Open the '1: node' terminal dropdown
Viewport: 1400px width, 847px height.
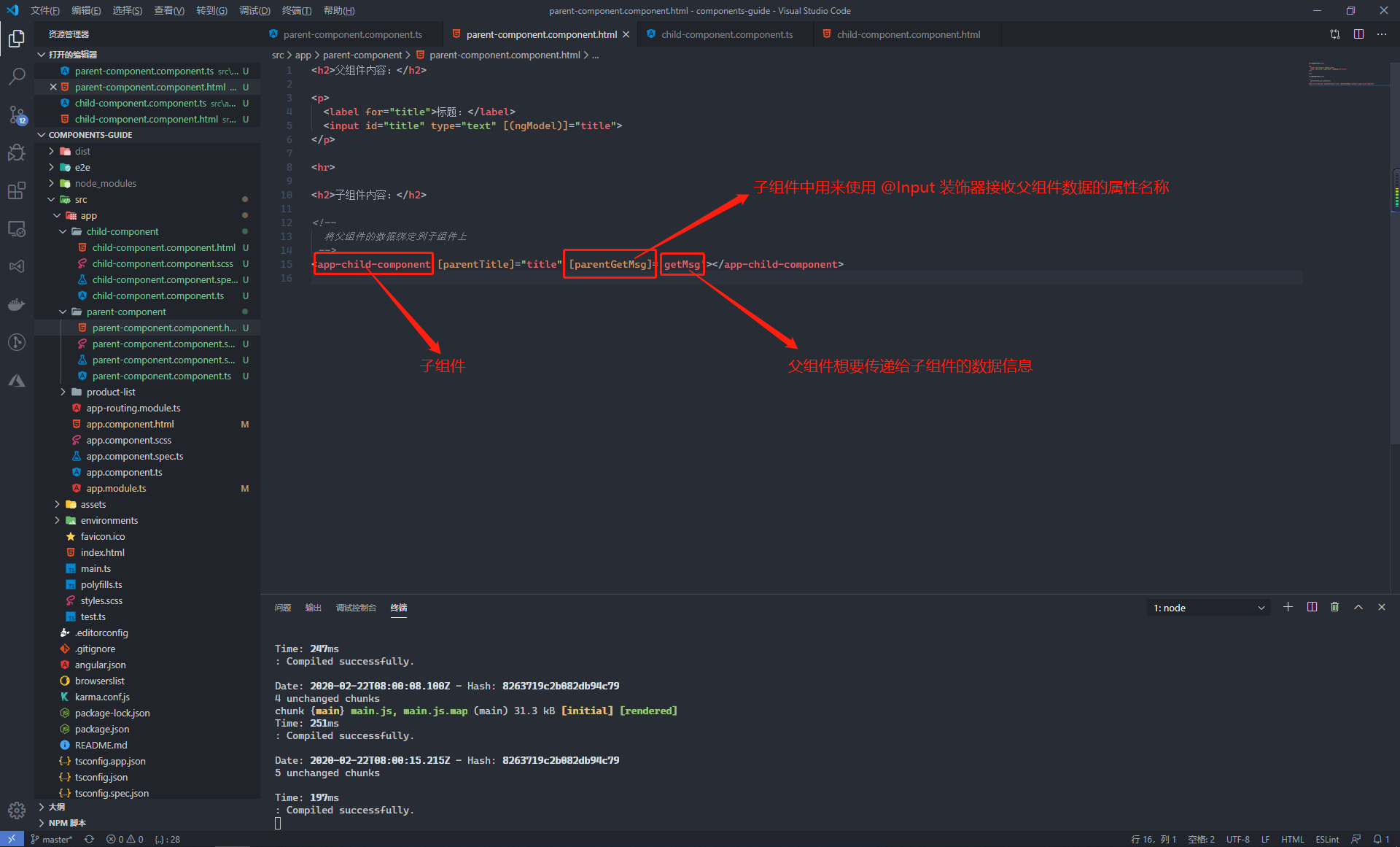pos(1208,608)
